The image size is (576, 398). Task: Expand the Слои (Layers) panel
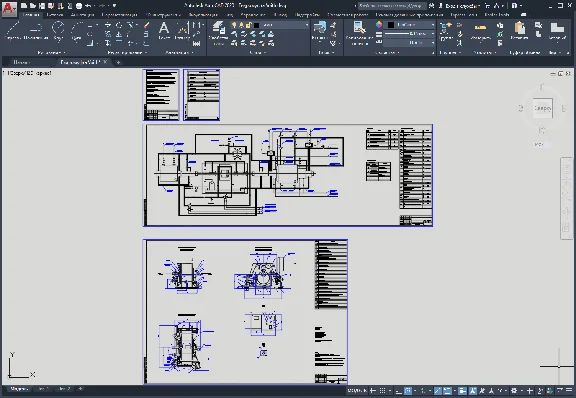pos(258,53)
